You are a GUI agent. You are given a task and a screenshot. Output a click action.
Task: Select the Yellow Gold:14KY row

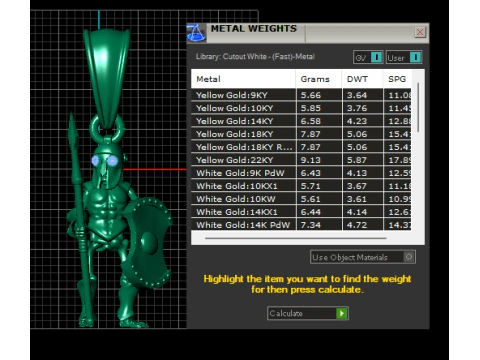coord(301,121)
